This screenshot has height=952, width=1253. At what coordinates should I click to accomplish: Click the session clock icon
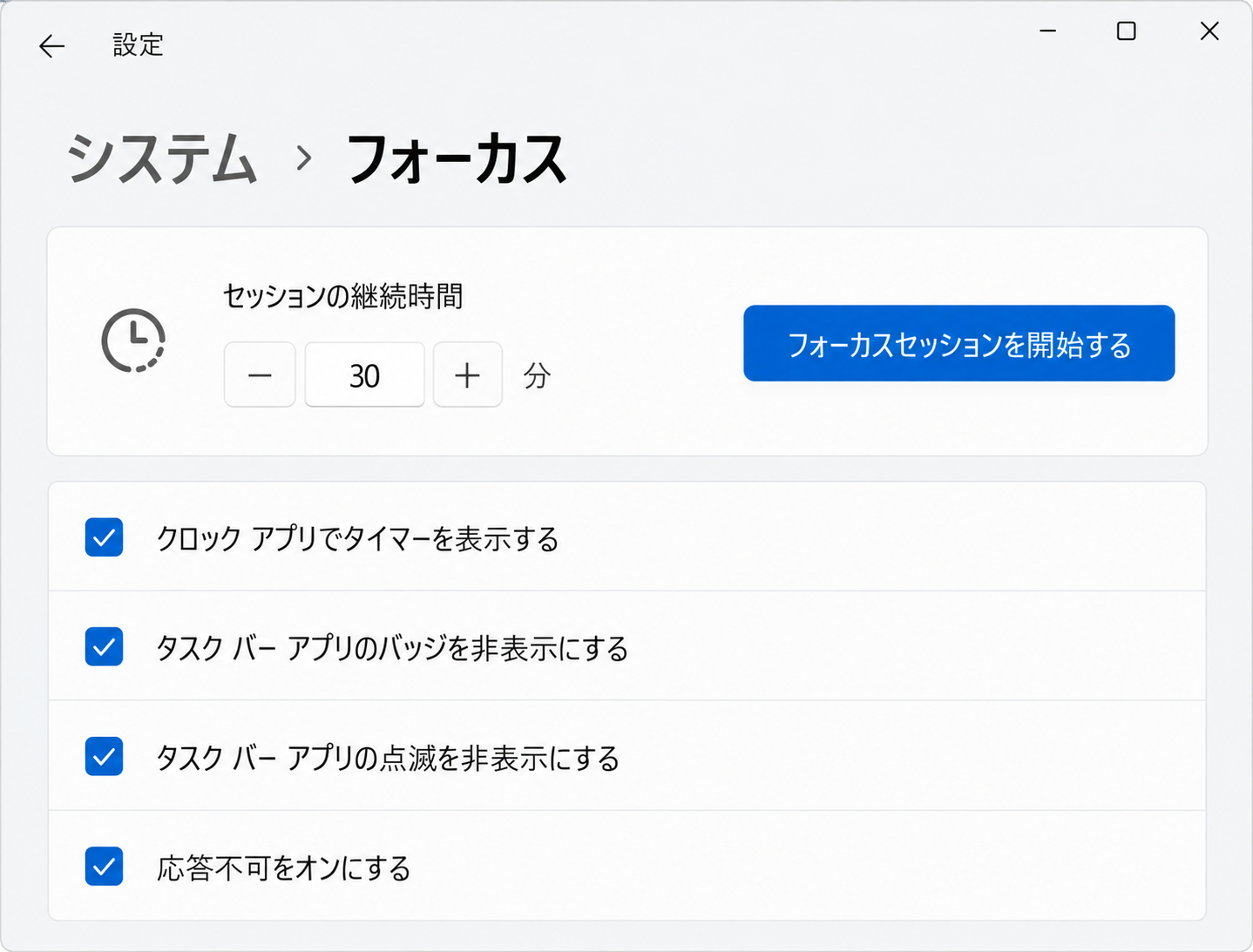click(x=133, y=341)
